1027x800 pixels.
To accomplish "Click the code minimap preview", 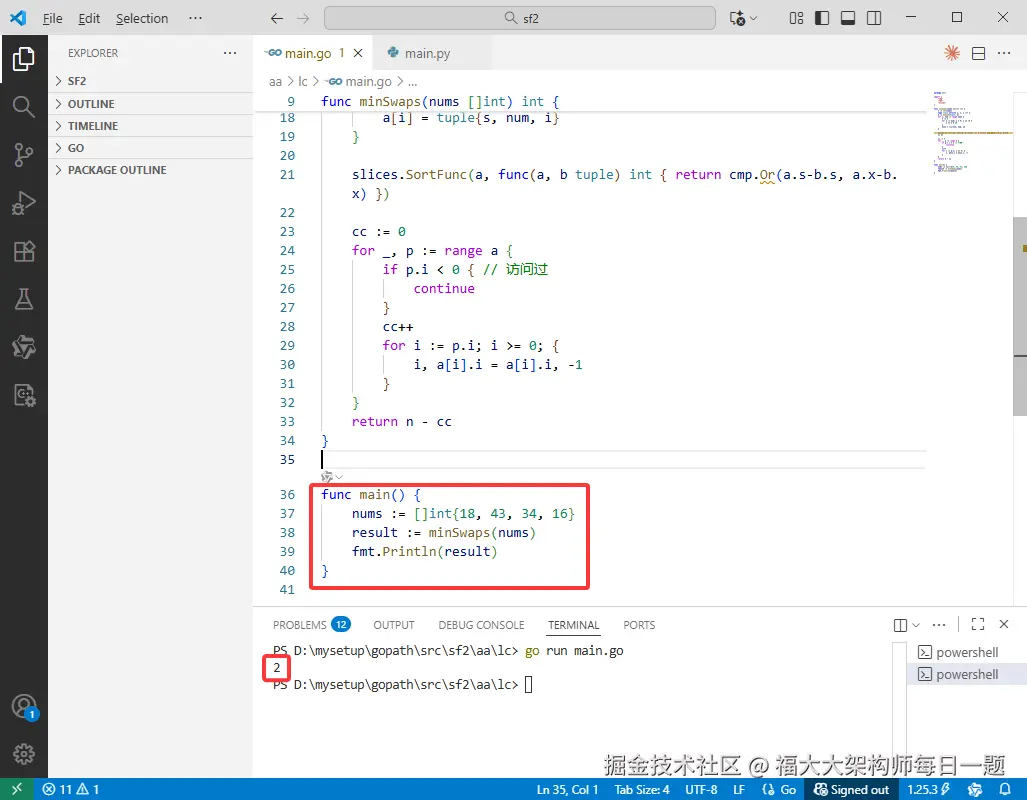I will [x=972, y=134].
